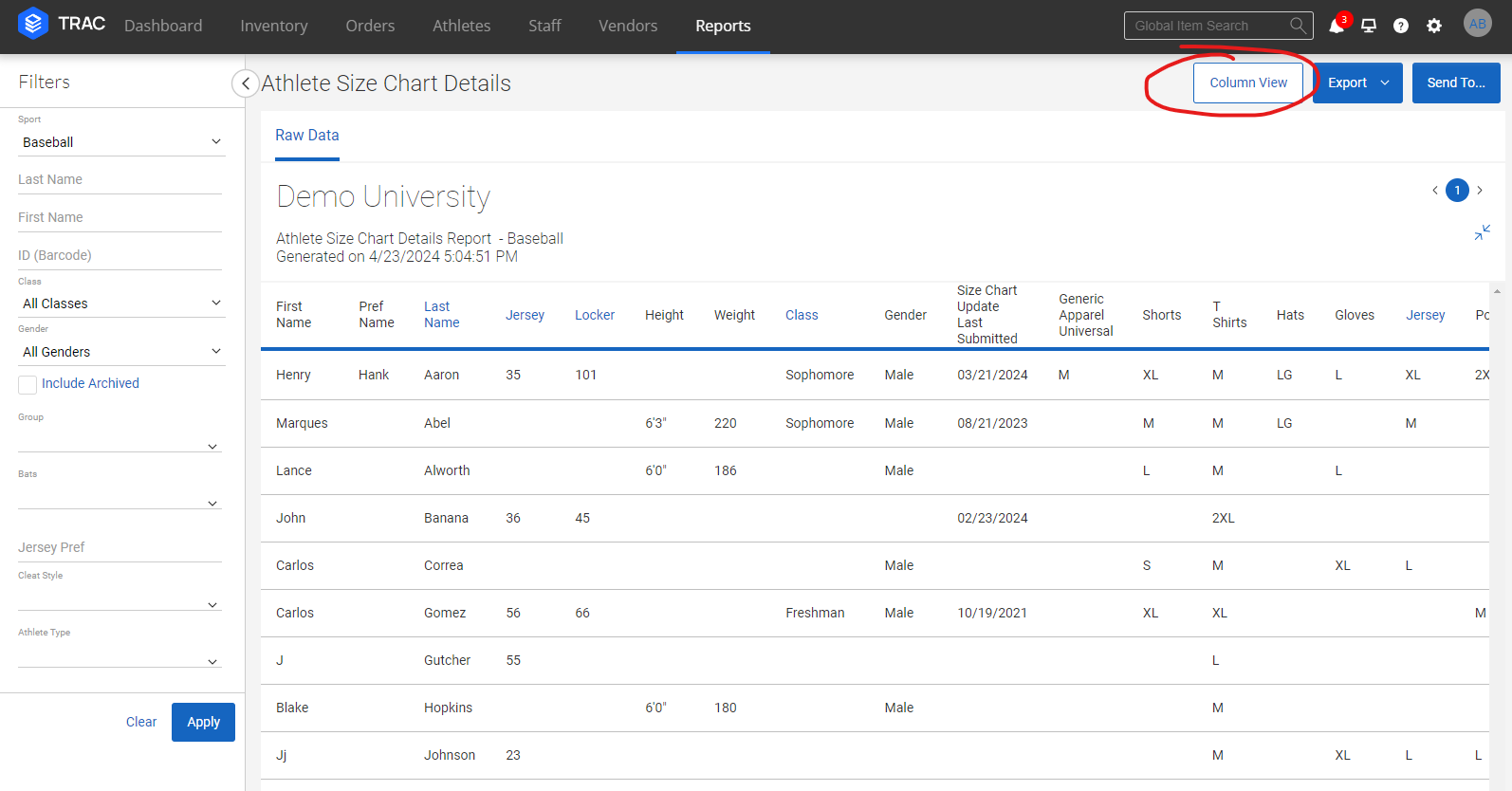Click the Column View button
Viewport: 1512px width, 791px height.
point(1247,83)
